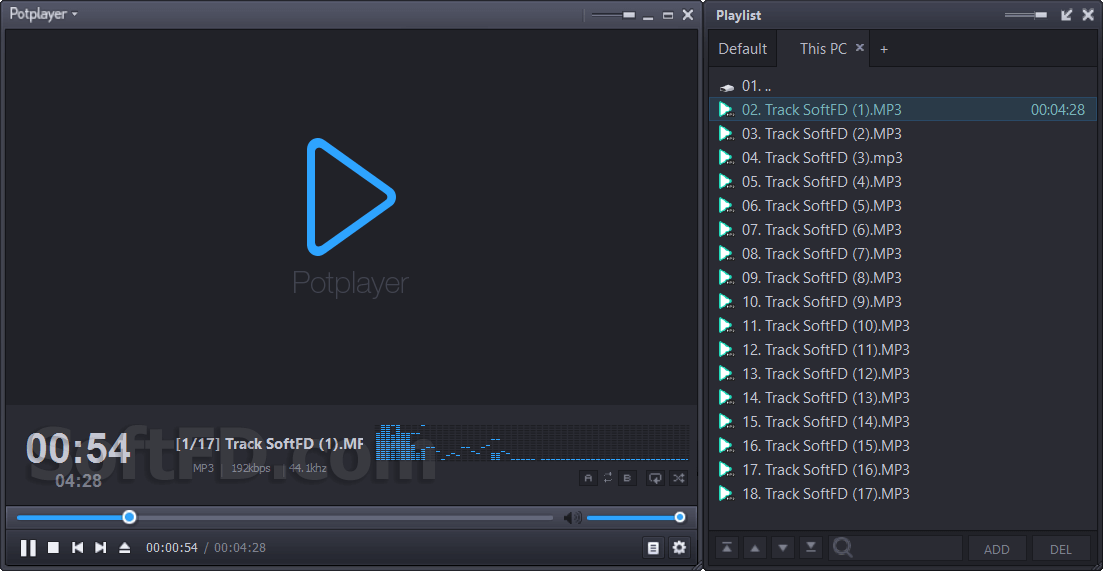
Task: Adjust the playlist window opacity slider
Action: pos(1026,15)
